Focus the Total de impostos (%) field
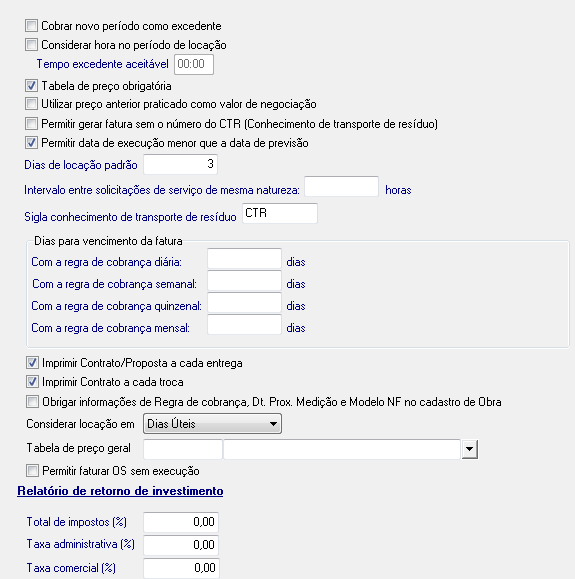The width and height of the screenshot is (575, 579). 181,522
